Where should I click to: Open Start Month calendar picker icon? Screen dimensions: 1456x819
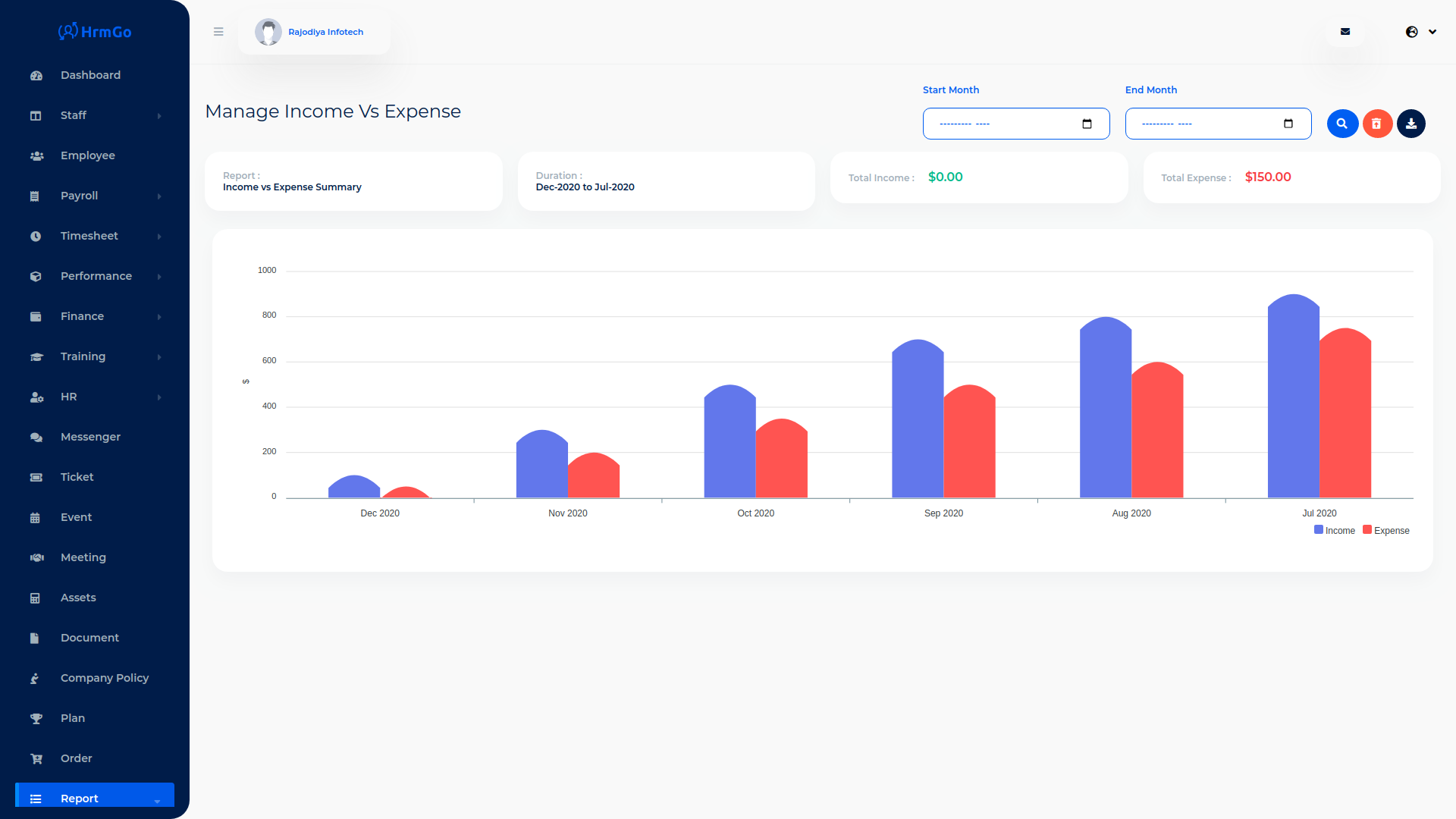tap(1087, 124)
